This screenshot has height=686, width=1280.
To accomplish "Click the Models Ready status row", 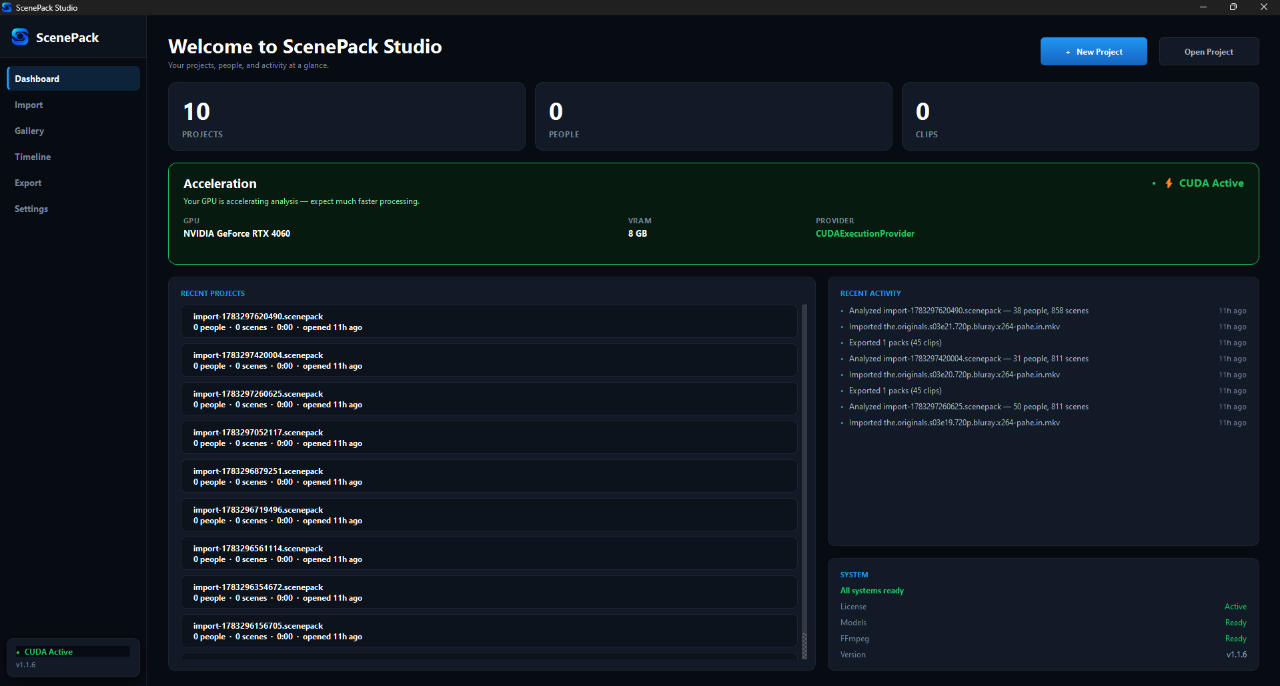I will pyautogui.click(x=1043, y=622).
